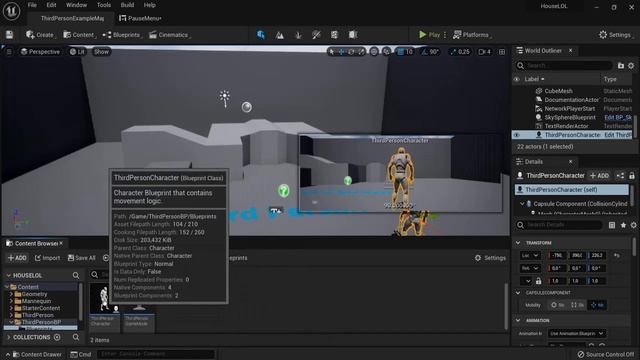This screenshot has width=640, height=360.
Task: Switch to Landscape mode icon
Action: point(280,35)
